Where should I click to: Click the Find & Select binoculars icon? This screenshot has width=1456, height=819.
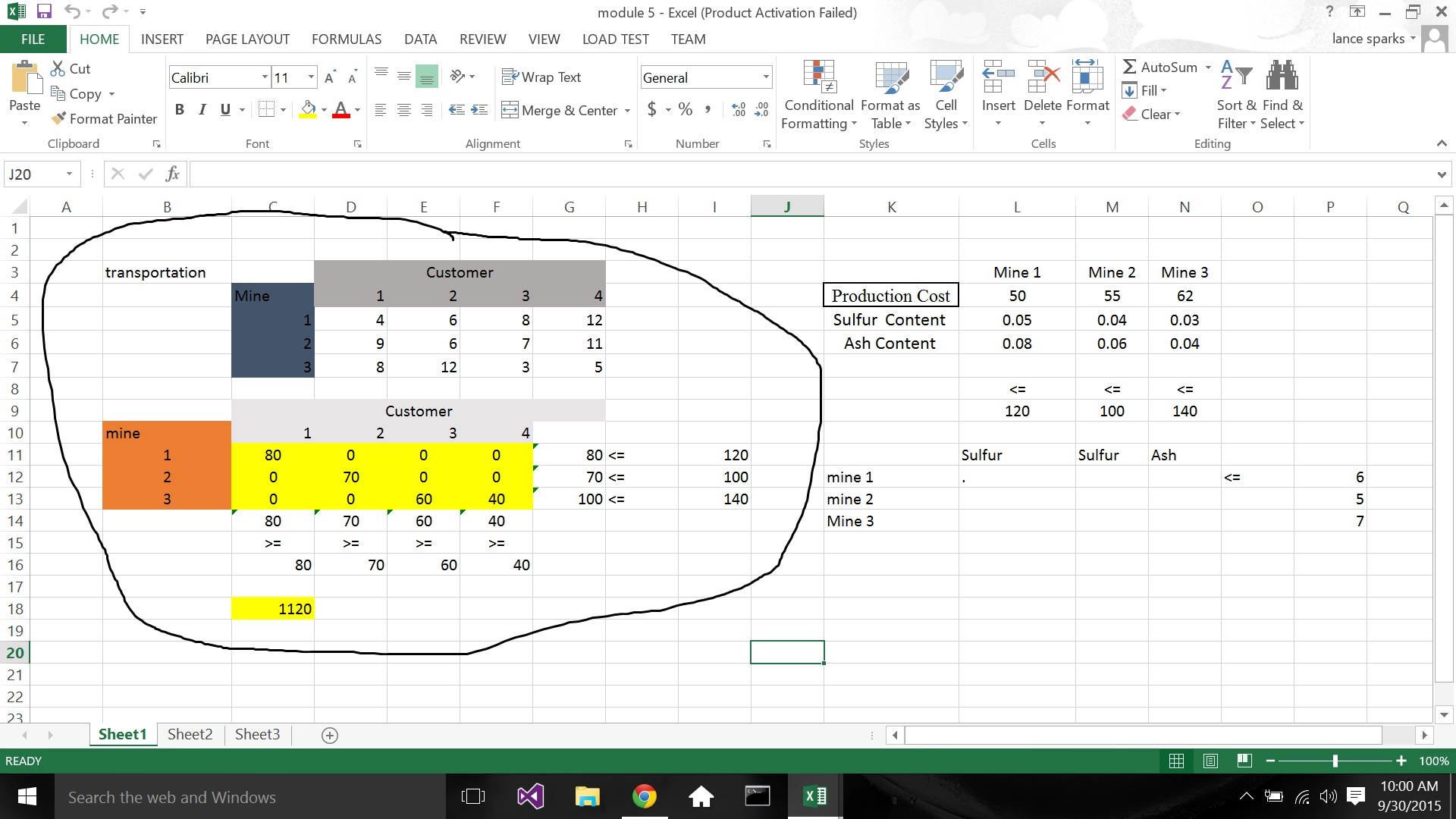pyautogui.click(x=1282, y=76)
